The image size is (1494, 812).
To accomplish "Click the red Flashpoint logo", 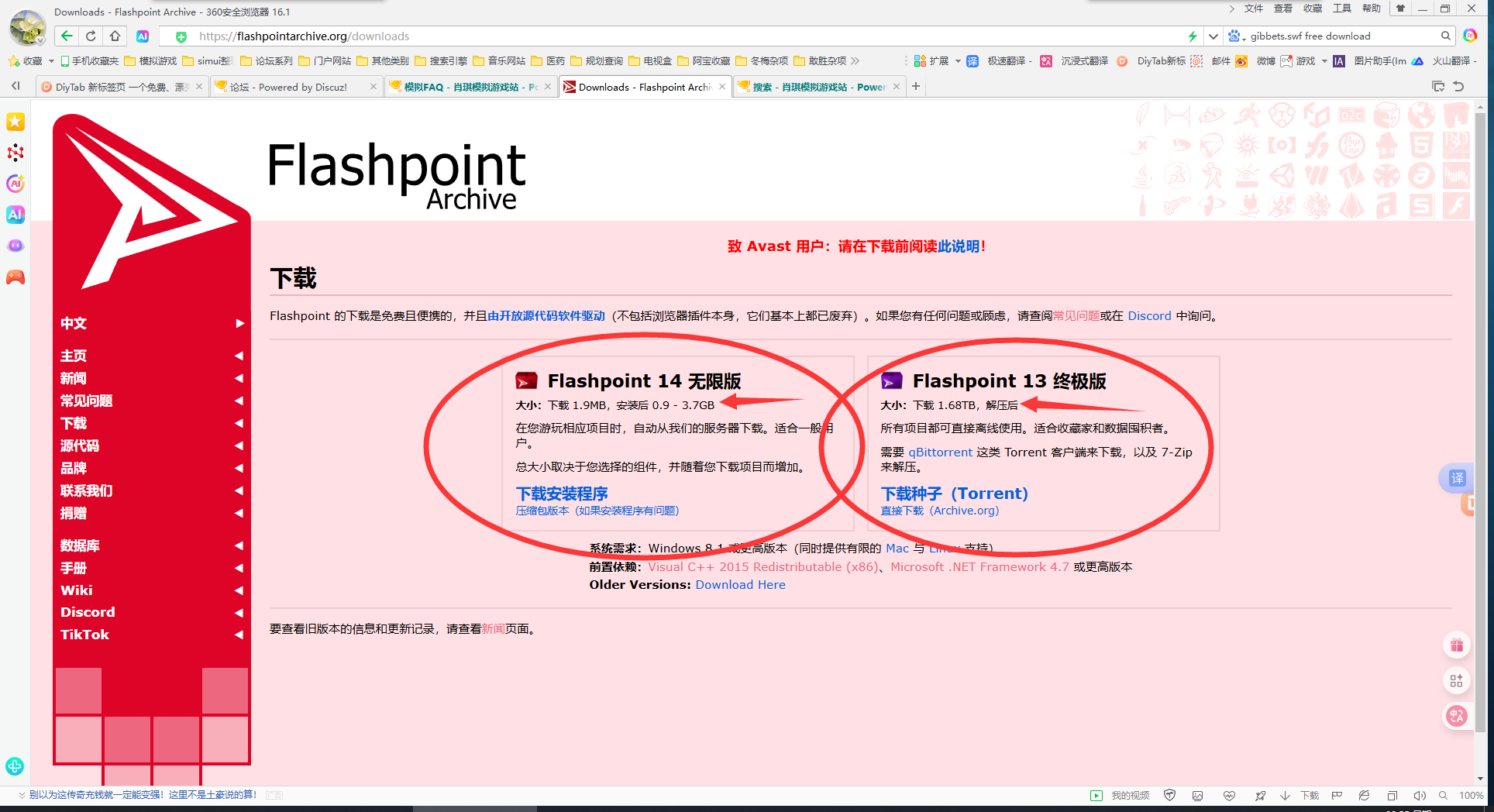I will [x=151, y=203].
